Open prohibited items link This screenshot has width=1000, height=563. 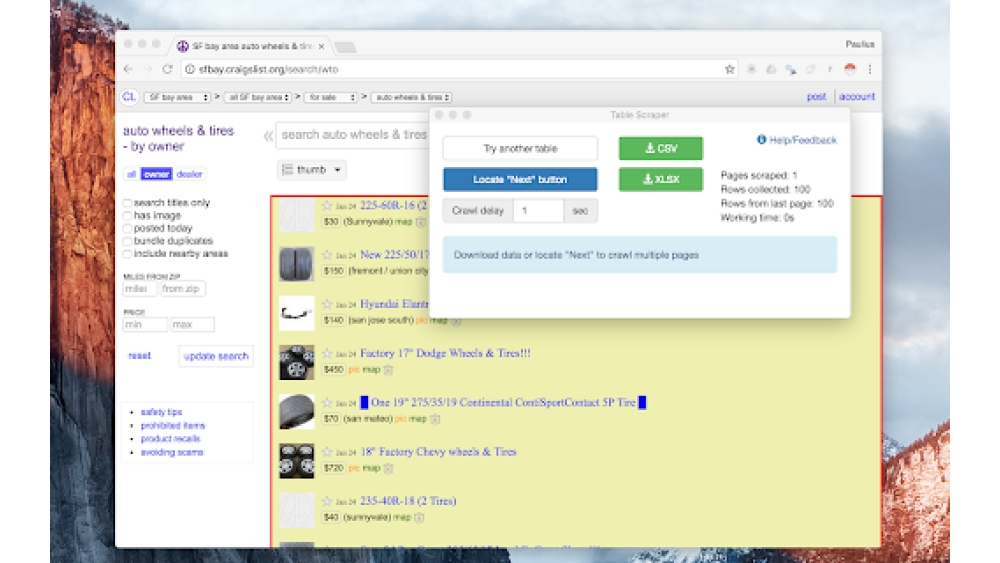pos(173,425)
